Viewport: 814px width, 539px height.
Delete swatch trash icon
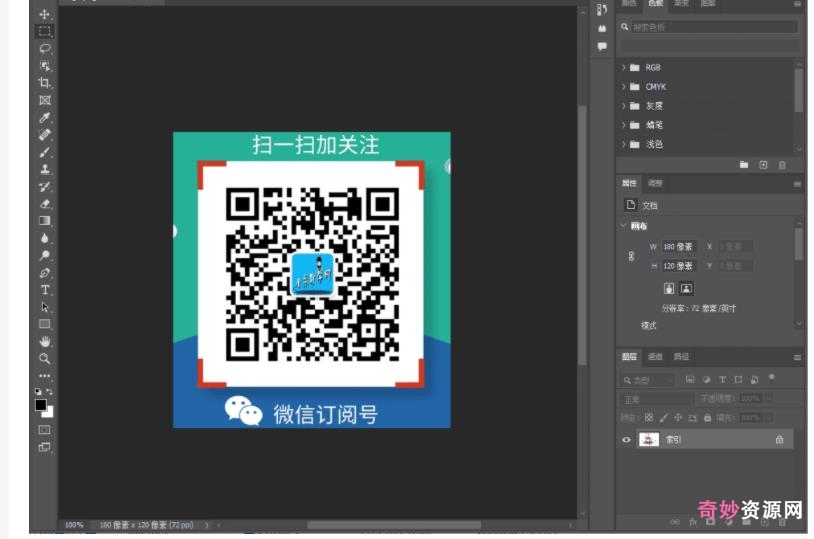pos(782,165)
